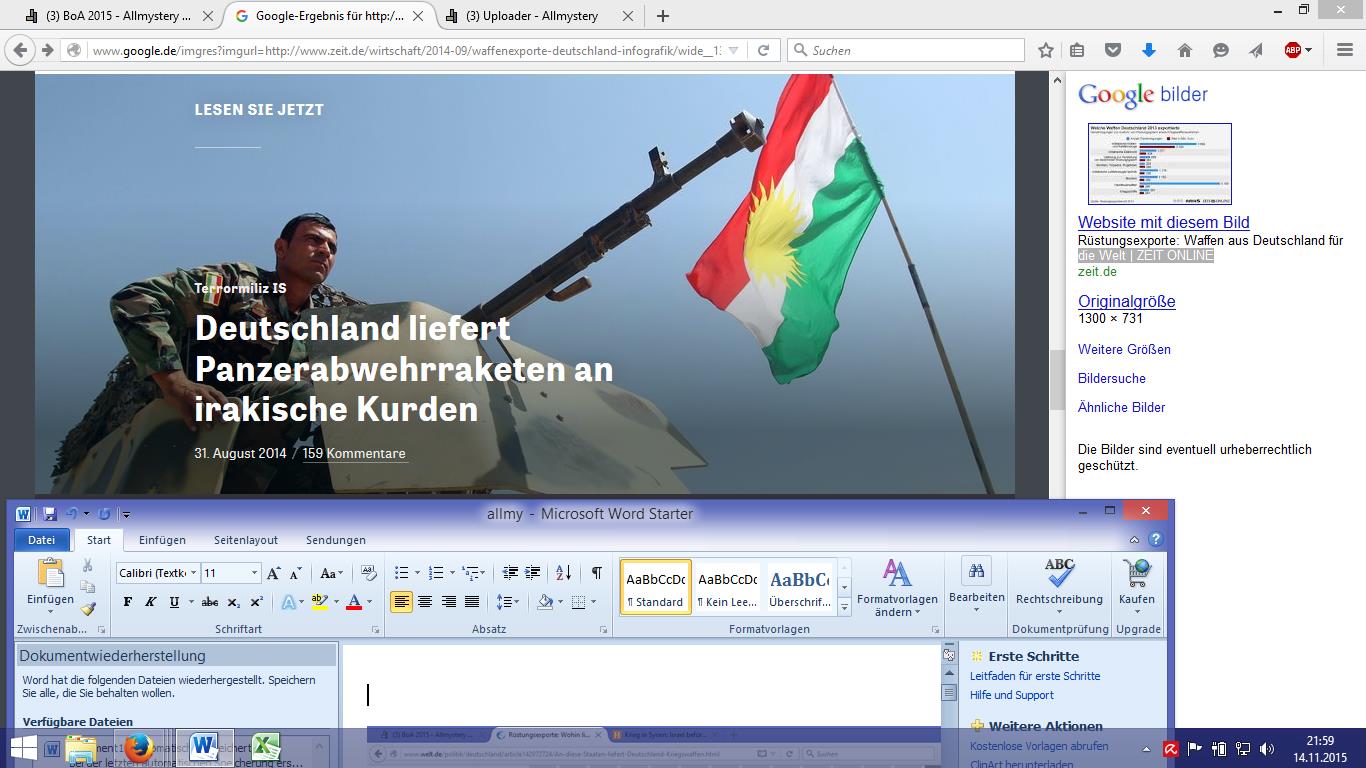Expand bullet list options arrow
1366x768 pixels.
pos(417,573)
